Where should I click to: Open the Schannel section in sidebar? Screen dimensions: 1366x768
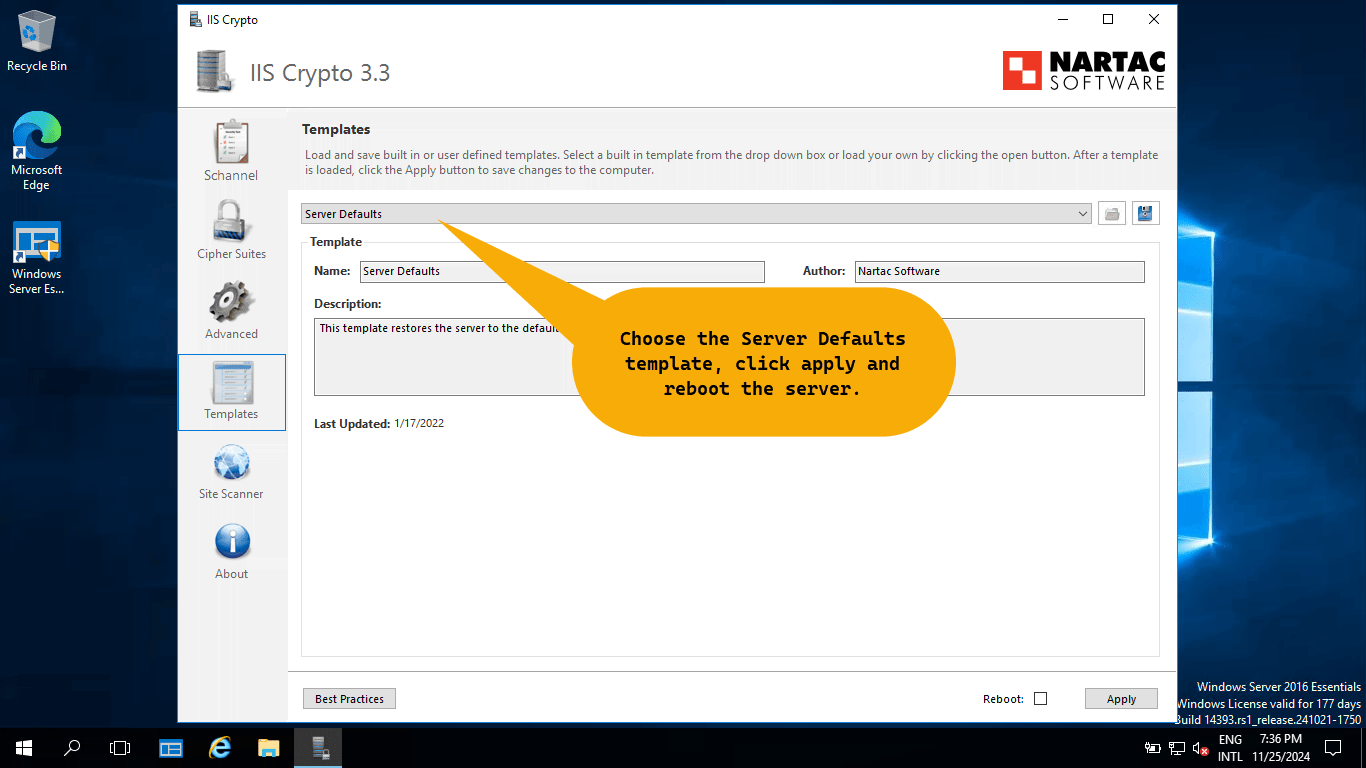click(x=231, y=152)
